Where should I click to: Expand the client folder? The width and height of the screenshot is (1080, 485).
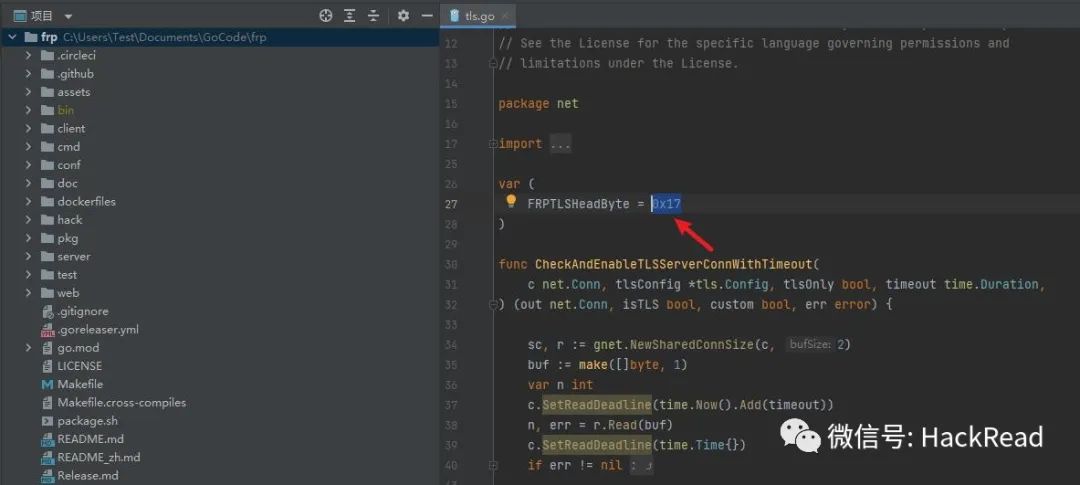click(x=29, y=128)
